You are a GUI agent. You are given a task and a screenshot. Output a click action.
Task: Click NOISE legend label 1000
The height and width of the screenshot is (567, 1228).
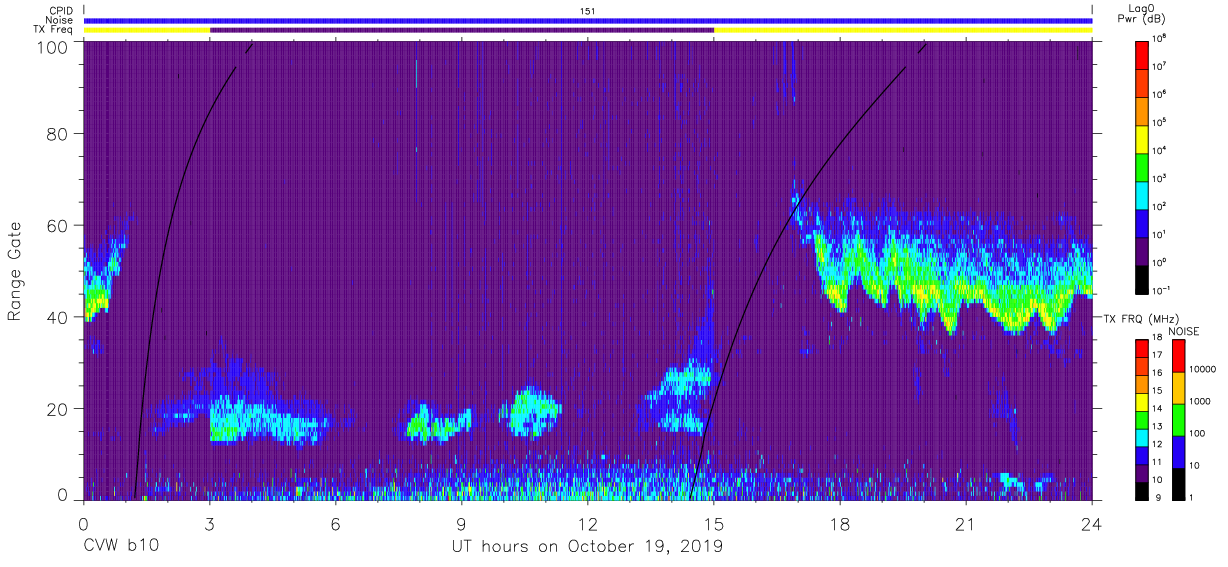[1200, 403]
